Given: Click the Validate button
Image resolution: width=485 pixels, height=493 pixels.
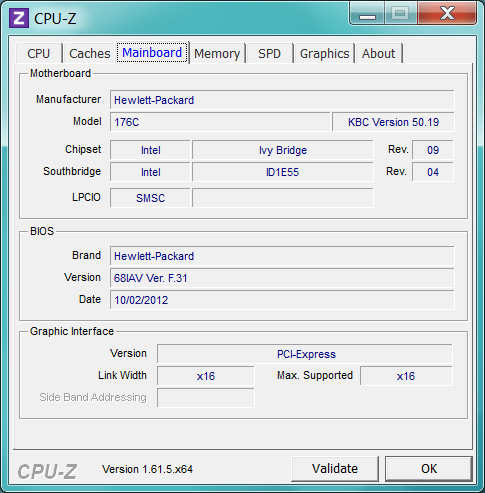Looking at the screenshot, I should tap(335, 469).
